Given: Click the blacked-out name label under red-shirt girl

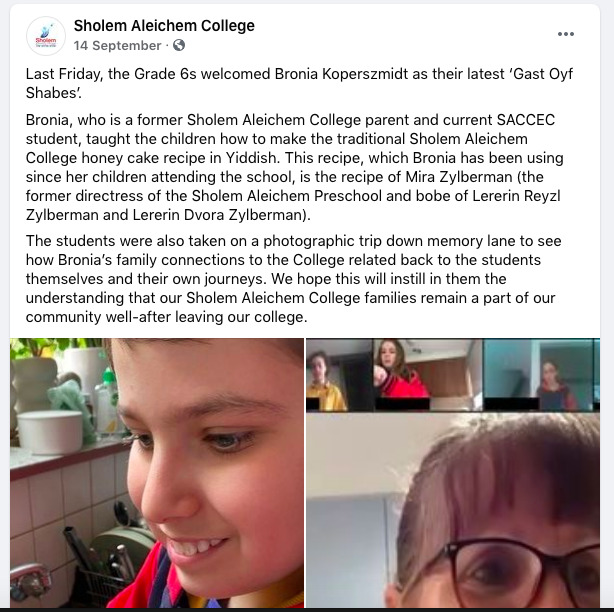Looking at the screenshot, I should pyautogui.click(x=402, y=403).
